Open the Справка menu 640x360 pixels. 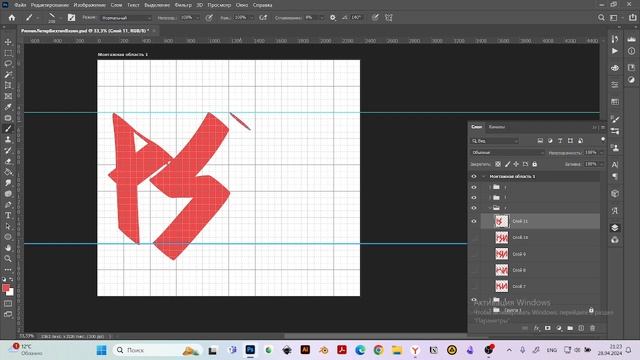(262, 5)
